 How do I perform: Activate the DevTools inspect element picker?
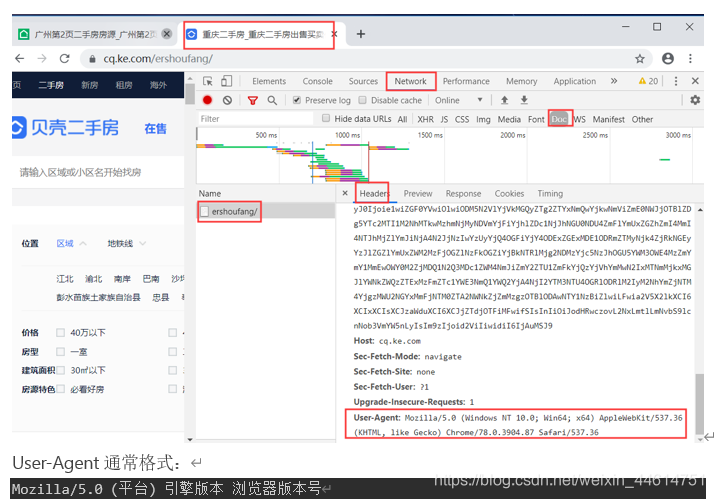pos(208,81)
